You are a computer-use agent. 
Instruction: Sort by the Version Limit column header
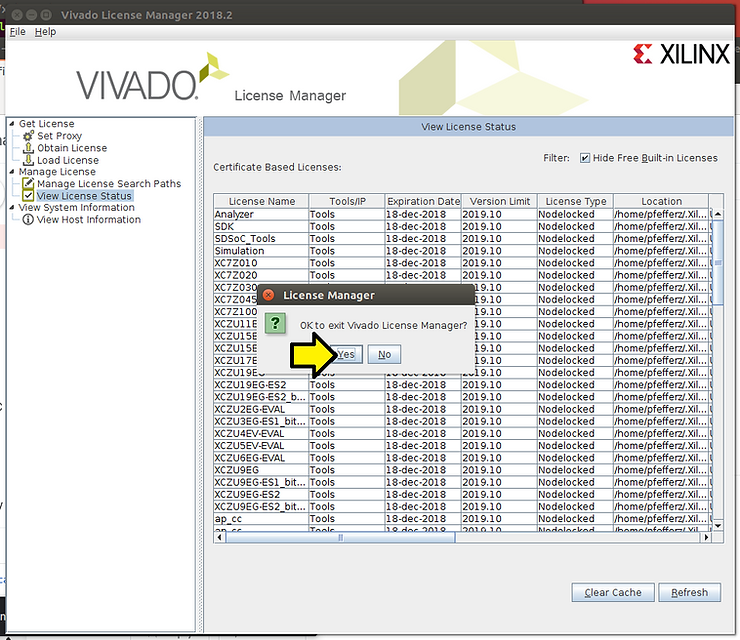(499, 201)
